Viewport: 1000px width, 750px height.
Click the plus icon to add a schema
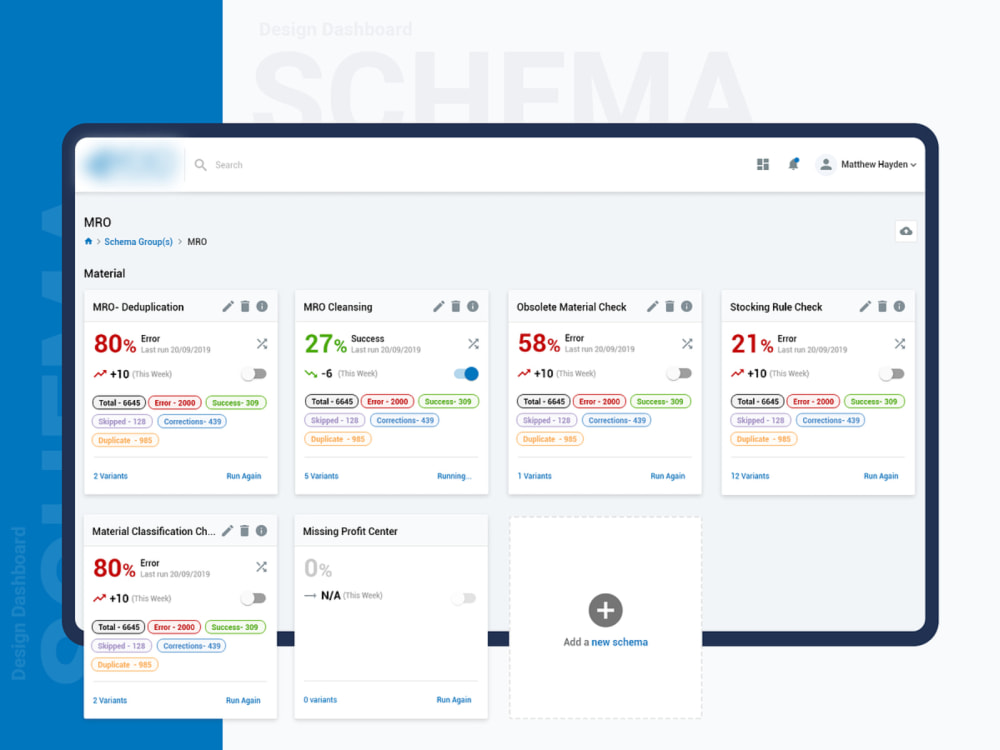pos(604,611)
